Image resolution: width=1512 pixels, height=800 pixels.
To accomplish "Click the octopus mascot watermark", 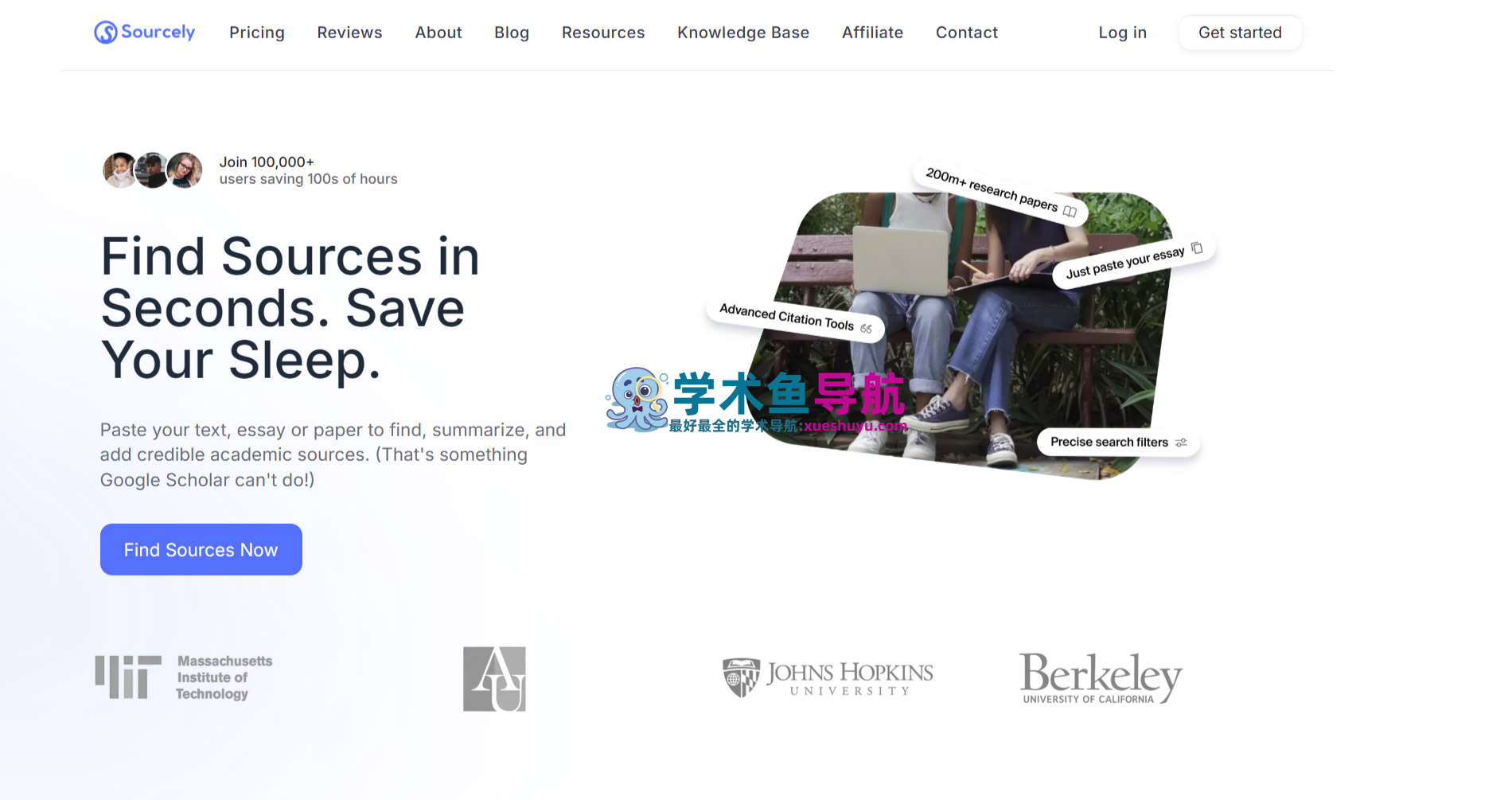I will click(637, 400).
